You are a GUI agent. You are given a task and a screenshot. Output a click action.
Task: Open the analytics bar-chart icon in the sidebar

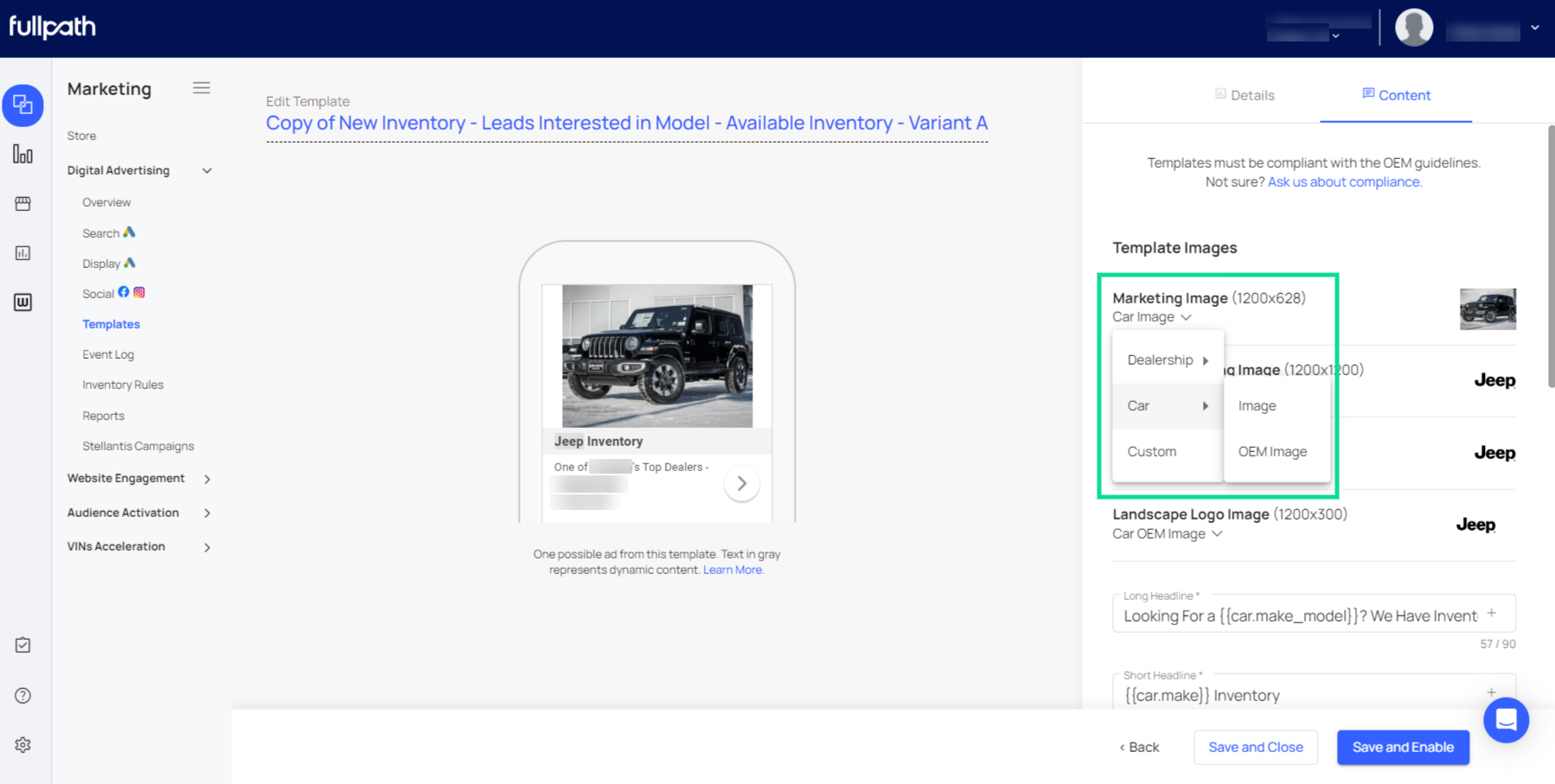23,154
